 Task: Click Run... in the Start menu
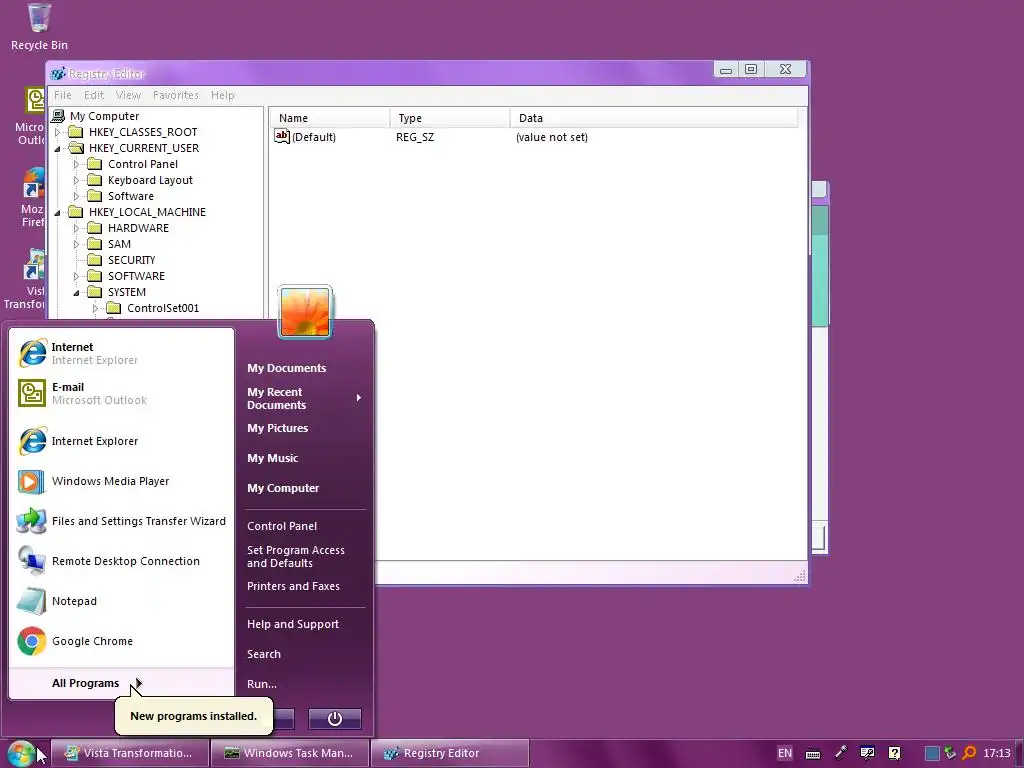point(262,684)
